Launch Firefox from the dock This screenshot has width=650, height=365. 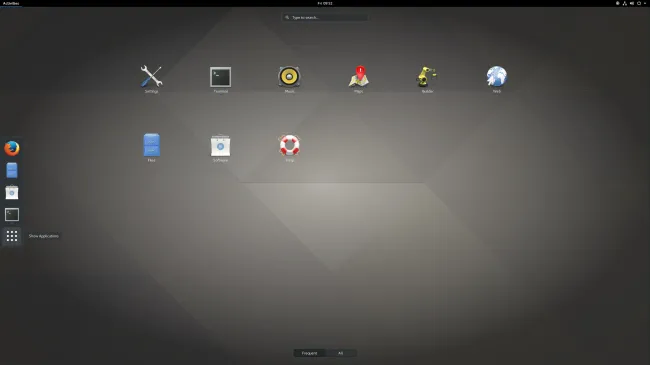pyautogui.click(x=12, y=148)
